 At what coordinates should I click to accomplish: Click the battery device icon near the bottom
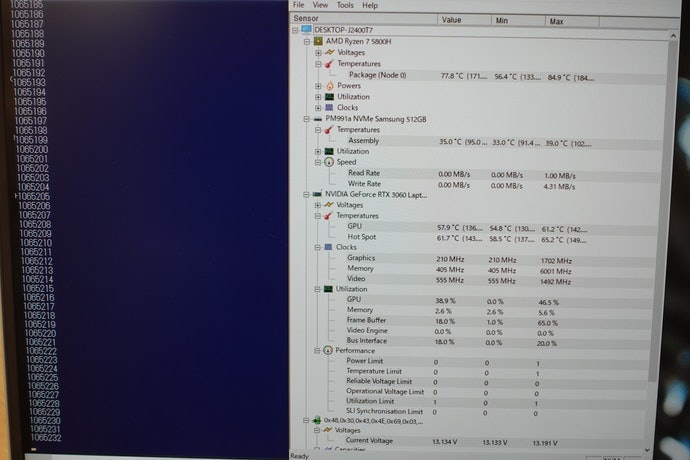pos(317,421)
